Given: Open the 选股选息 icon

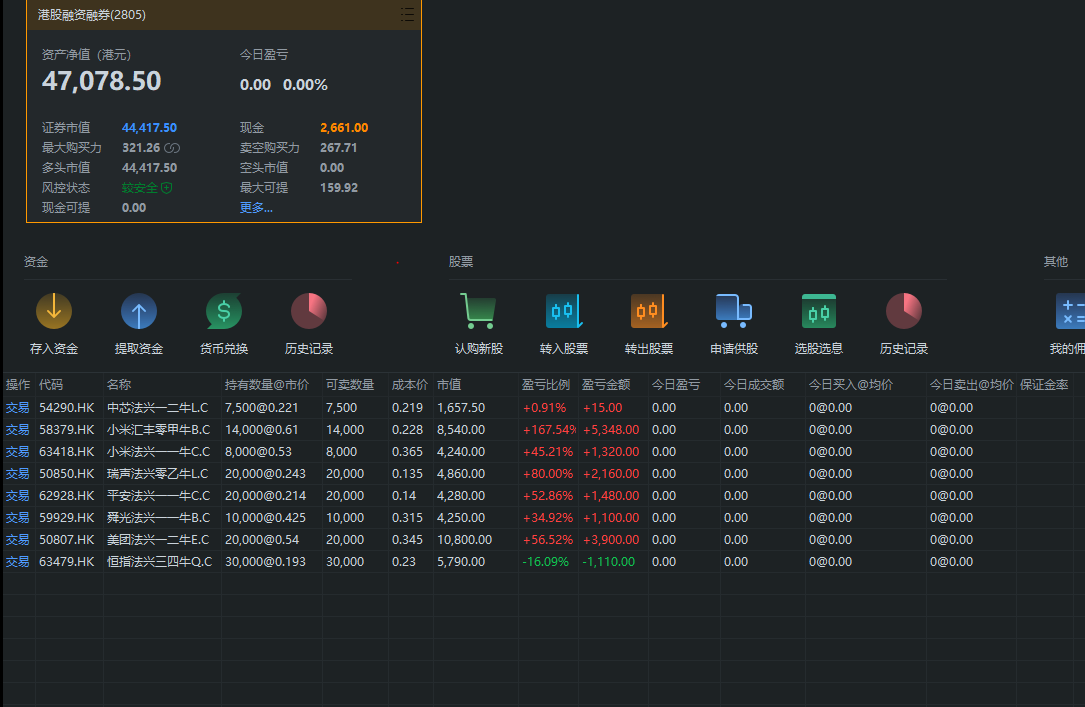Looking at the screenshot, I should (x=819, y=311).
